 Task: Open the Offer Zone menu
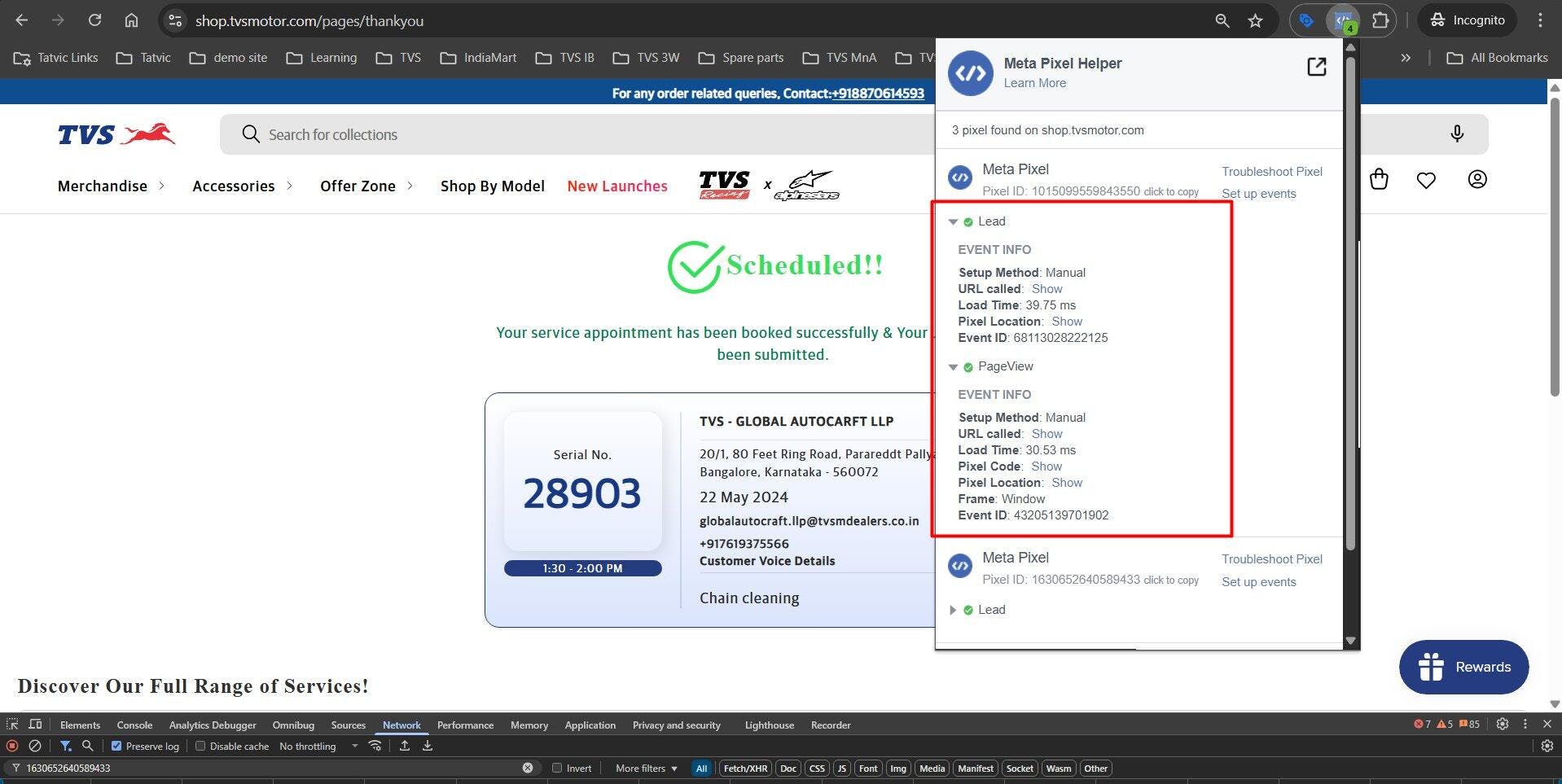click(358, 186)
